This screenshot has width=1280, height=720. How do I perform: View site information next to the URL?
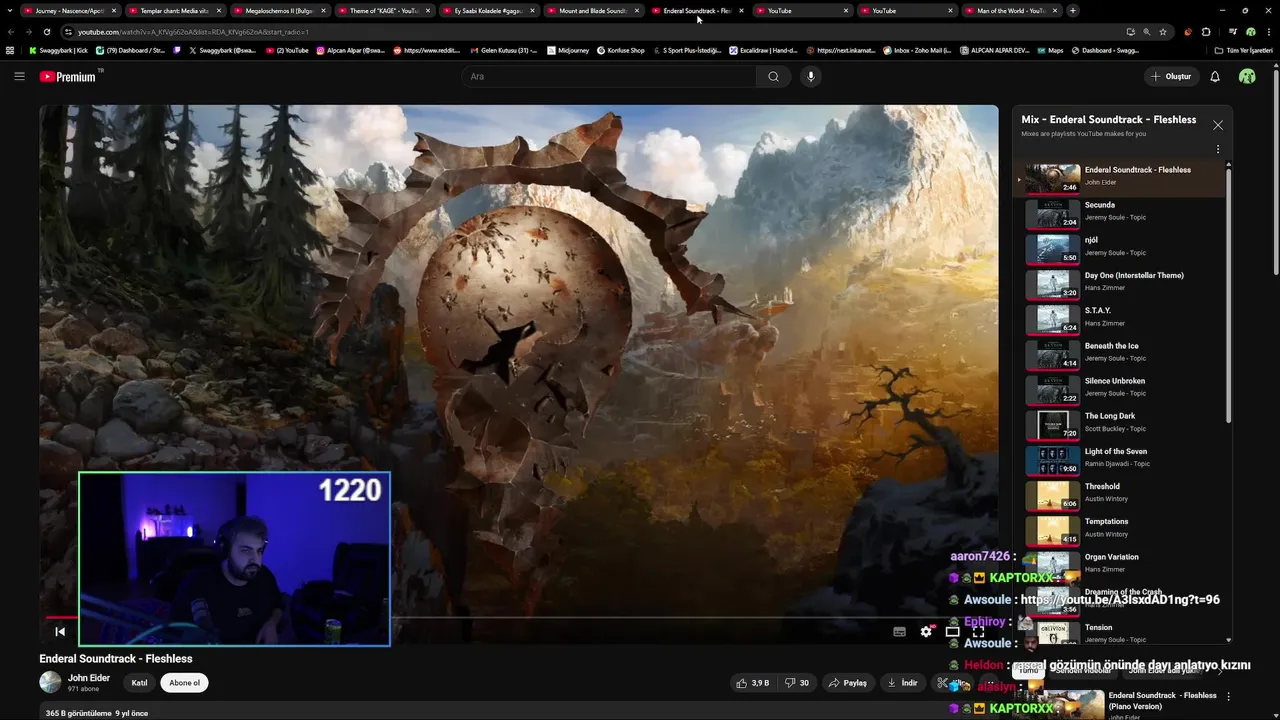pyautogui.click(x=69, y=32)
